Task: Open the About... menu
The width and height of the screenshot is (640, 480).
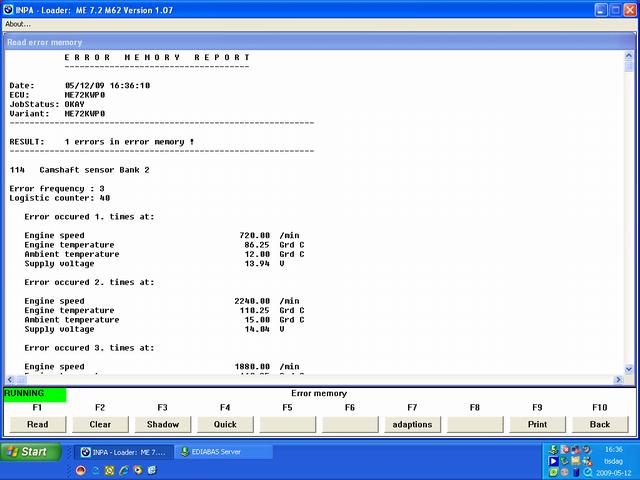Action: (x=18, y=24)
